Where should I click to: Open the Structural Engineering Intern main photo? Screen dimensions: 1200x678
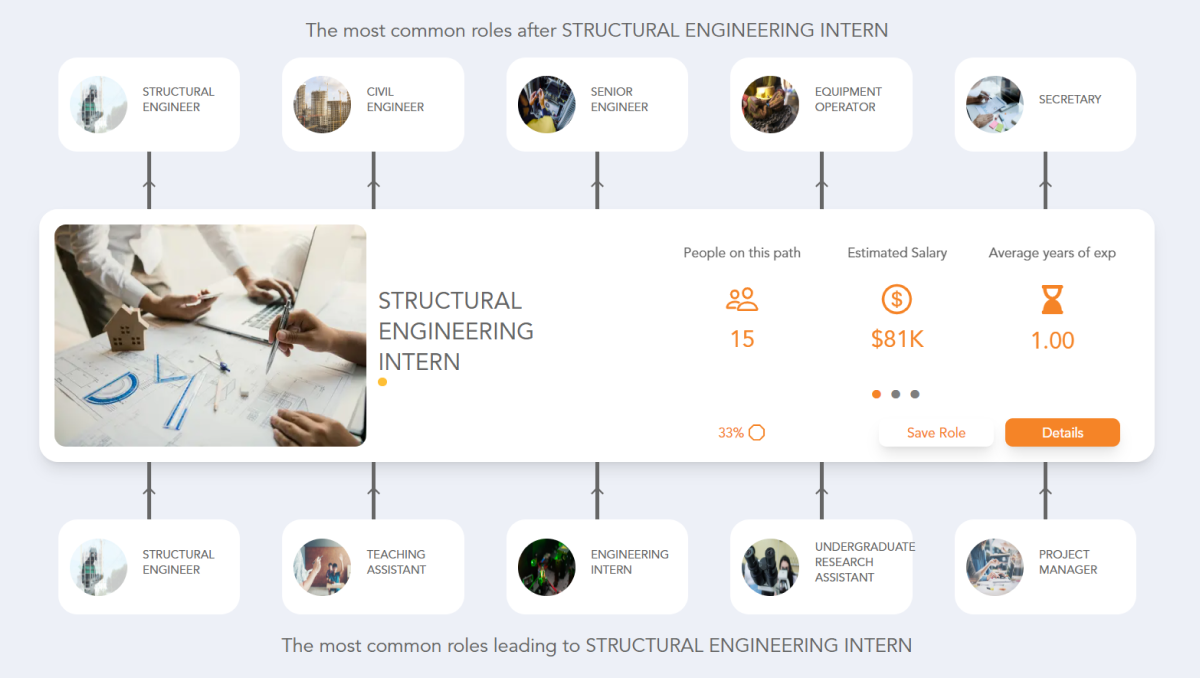point(209,334)
